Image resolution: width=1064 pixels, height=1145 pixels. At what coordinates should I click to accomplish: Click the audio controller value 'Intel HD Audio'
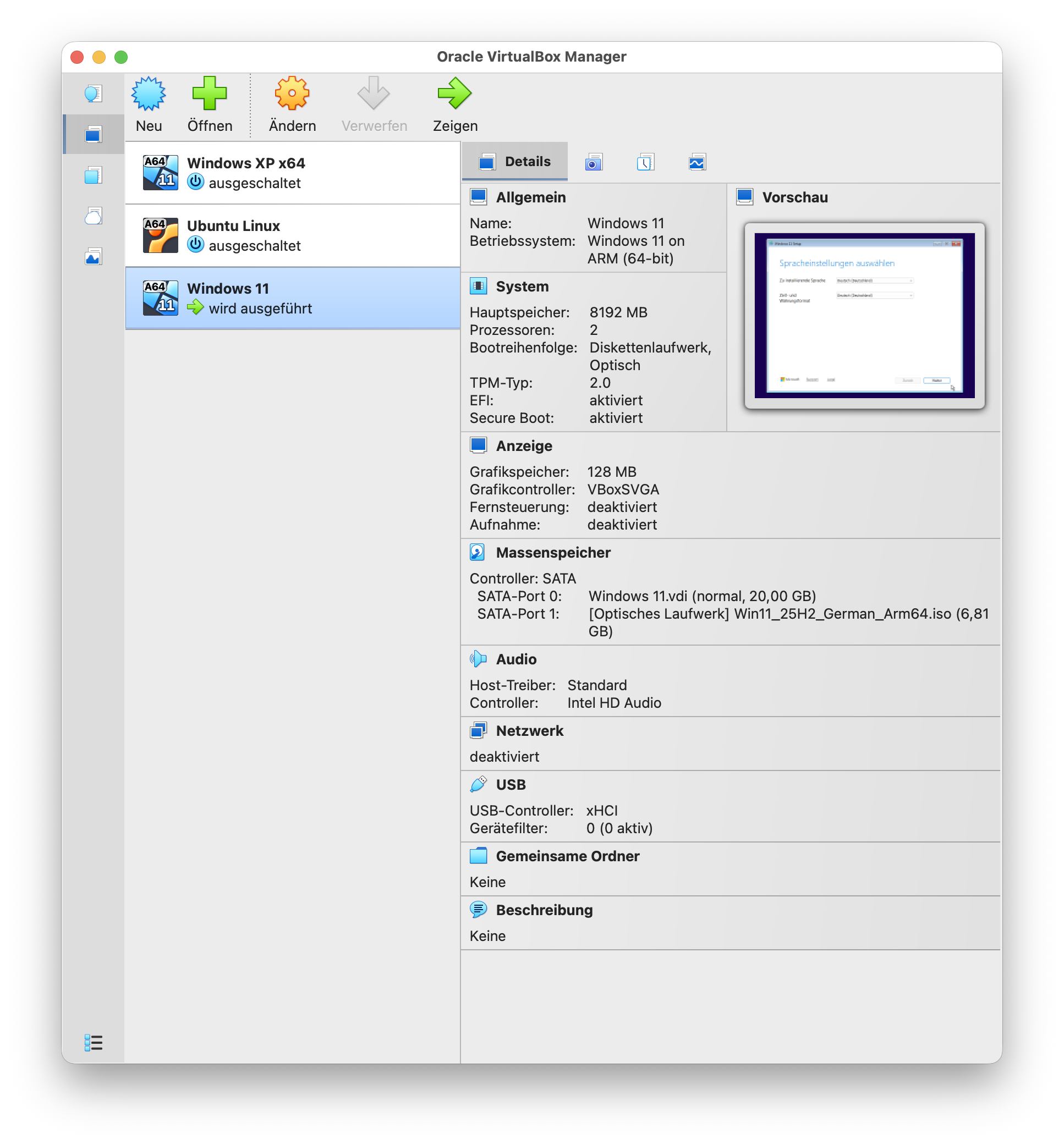click(x=615, y=703)
